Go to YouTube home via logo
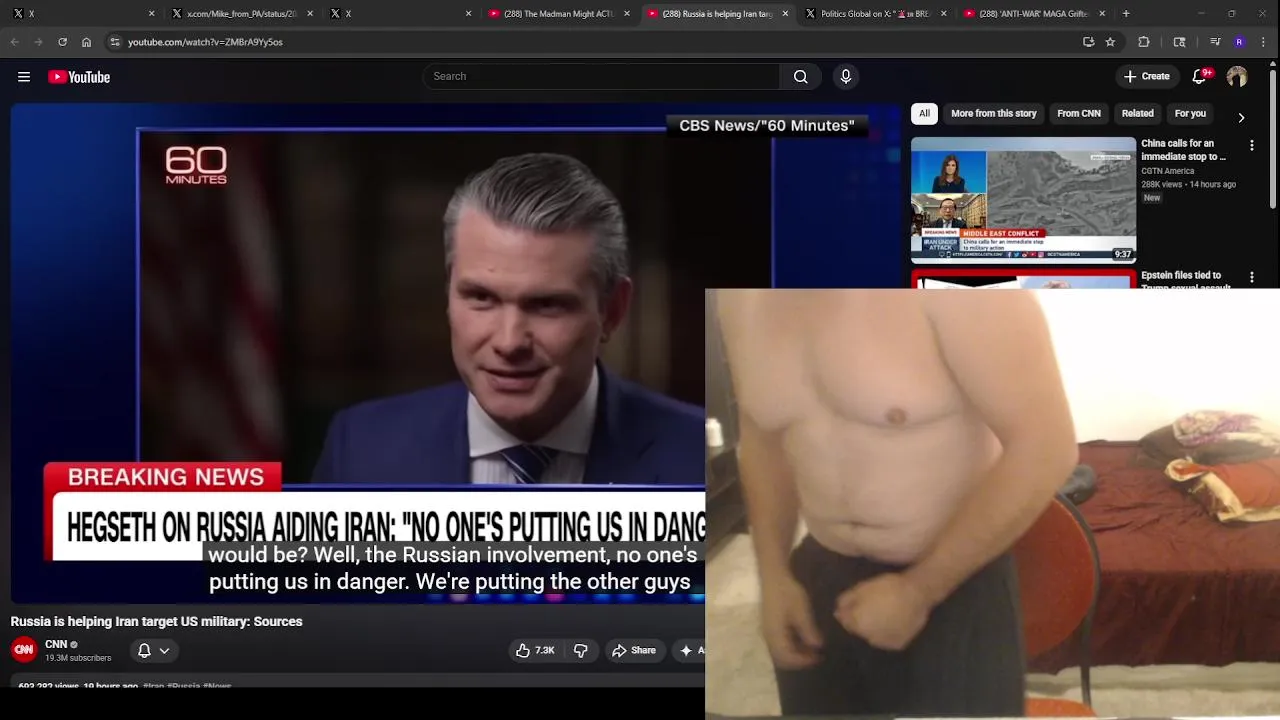The height and width of the screenshot is (720, 1280). pyautogui.click(x=79, y=77)
